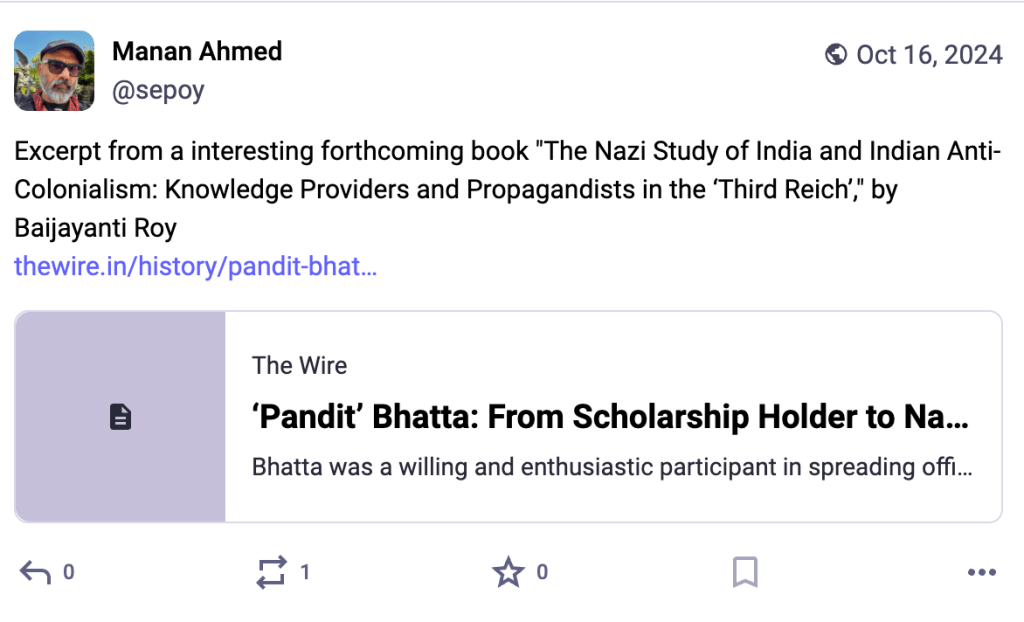
Task: Click the author name Baijayanti Roy in post
Action: coord(96,228)
